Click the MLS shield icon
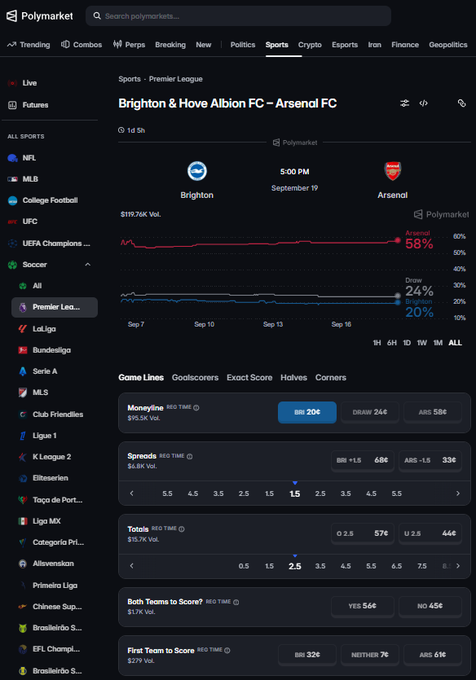Screen dimensions: 476x680 point(23,392)
